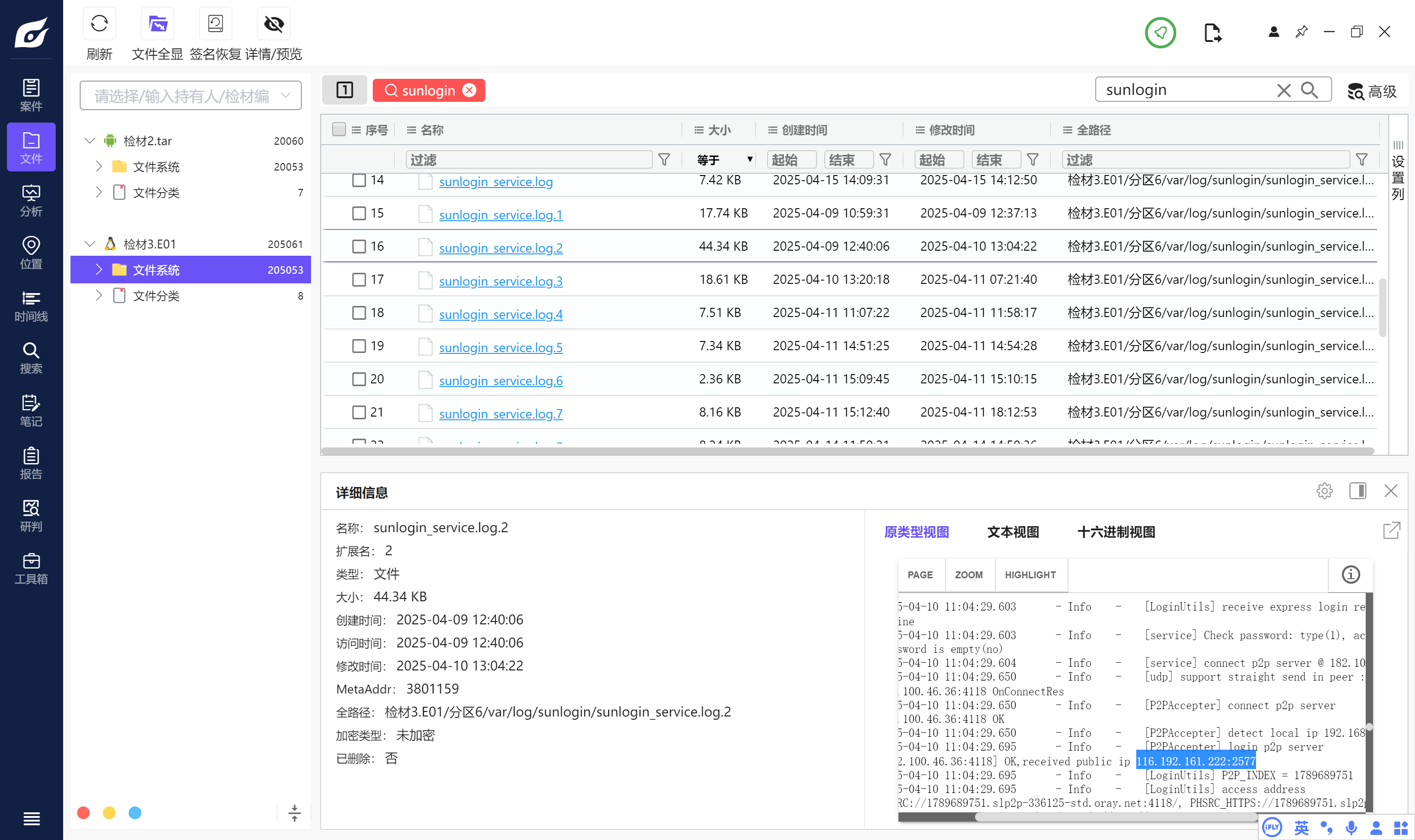Clear the sunlogin search text
1415x840 pixels.
tap(1284, 91)
